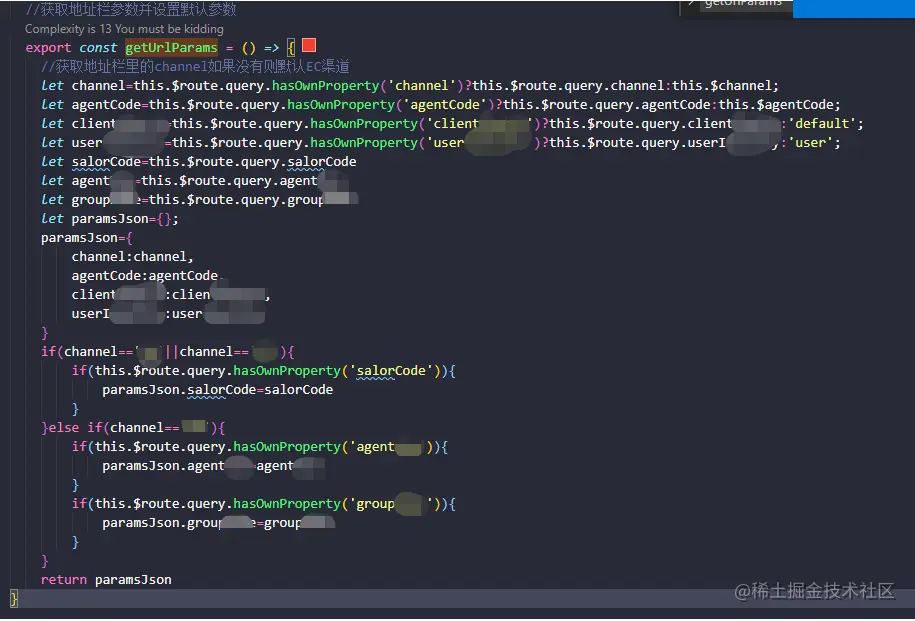
Task: Click the 'if(channel==' condition containing '||channel=='
Action: pos(168,351)
